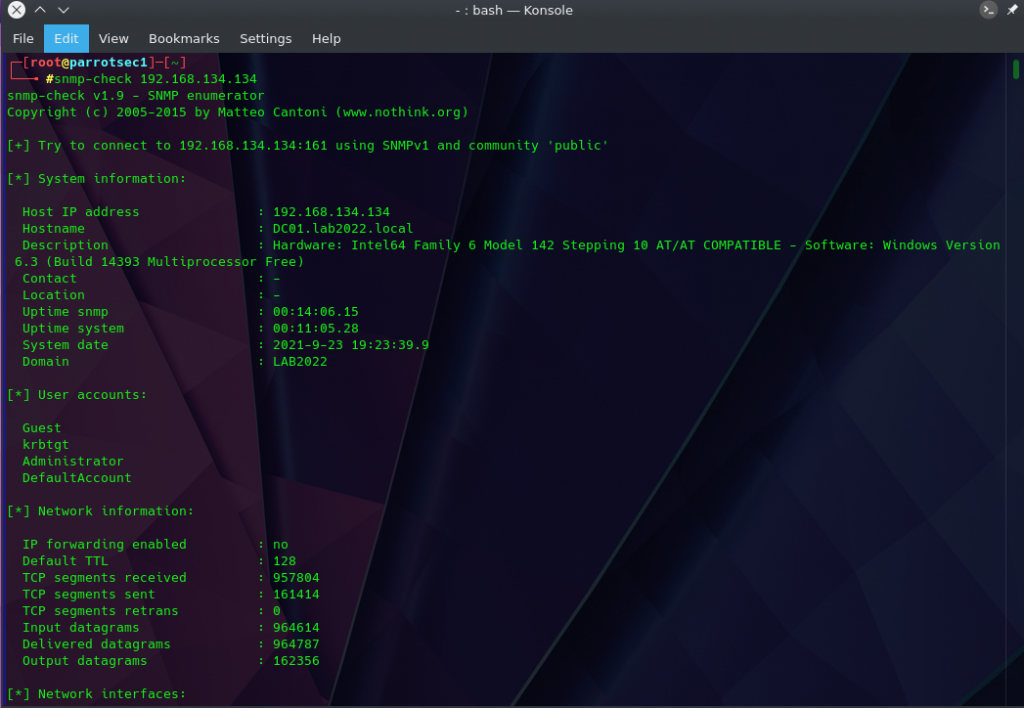This screenshot has height=708, width=1024.
Task: Click Input datagrams value 964614
Action: pyautogui.click(x=296, y=628)
